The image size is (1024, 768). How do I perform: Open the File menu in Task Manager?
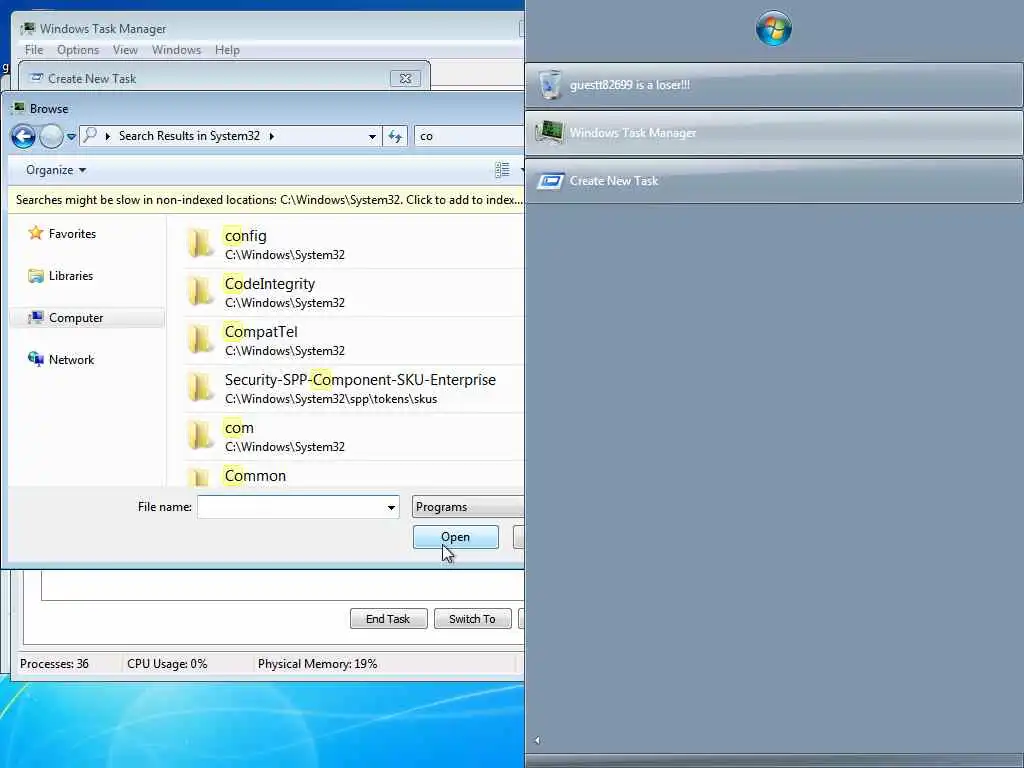pyautogui.click(x=34, y=50)
